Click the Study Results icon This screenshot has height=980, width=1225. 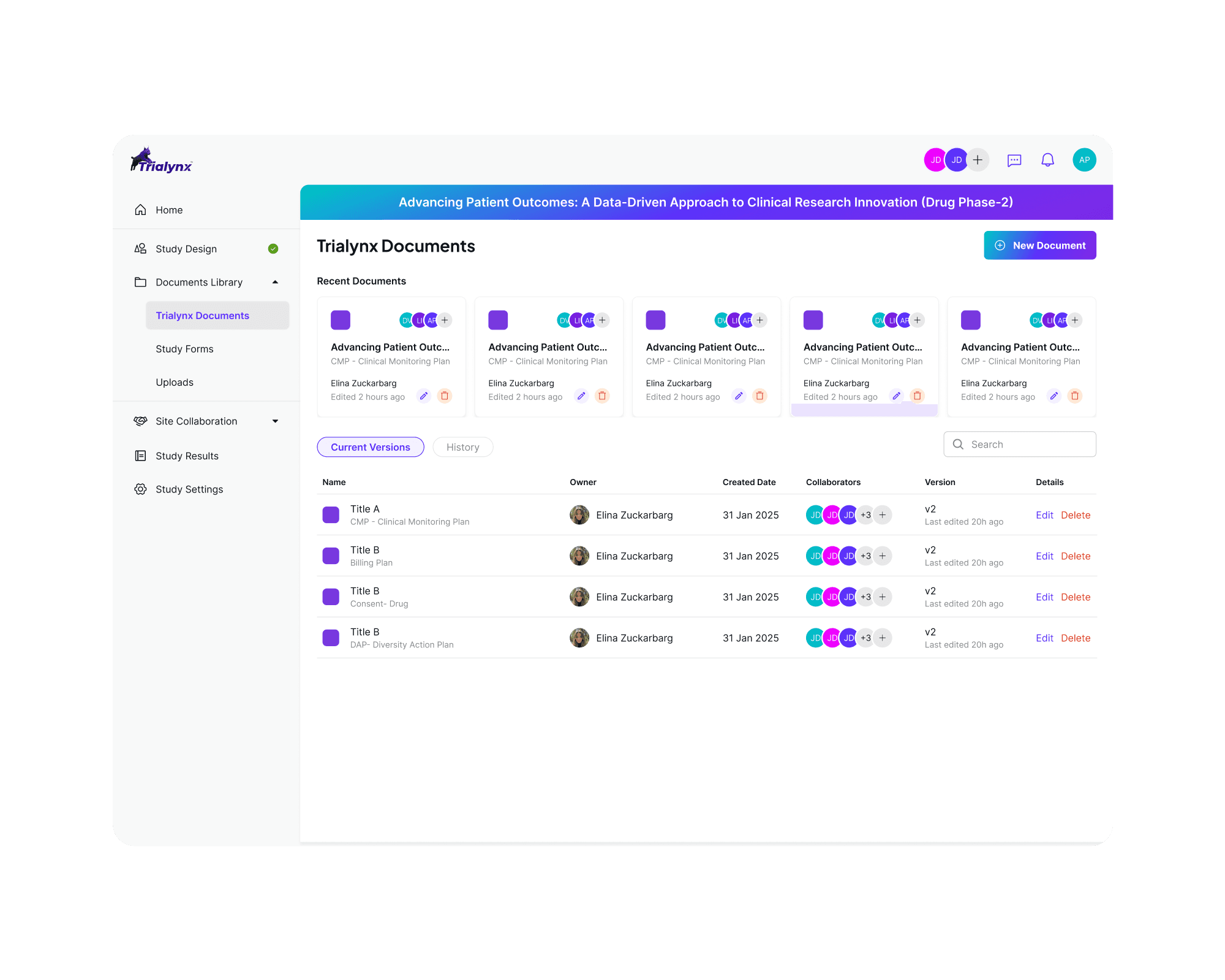[x=140, y=456]
